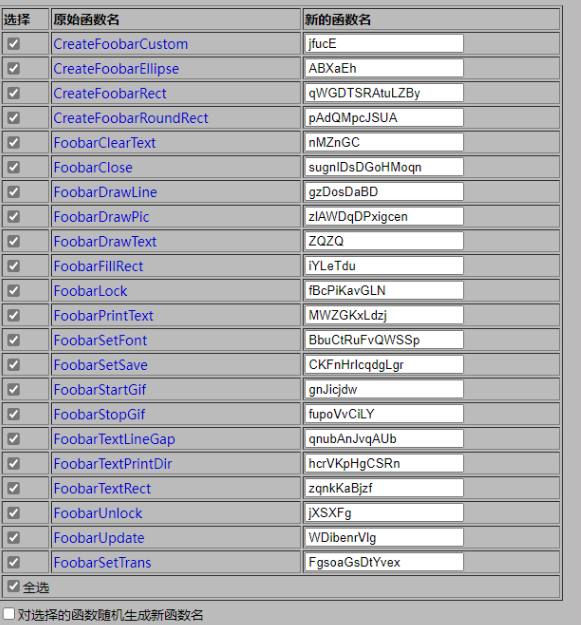Deselect the FoobarSetTrans row checkbox
The image size is (581, 625).
pos(14,562)
